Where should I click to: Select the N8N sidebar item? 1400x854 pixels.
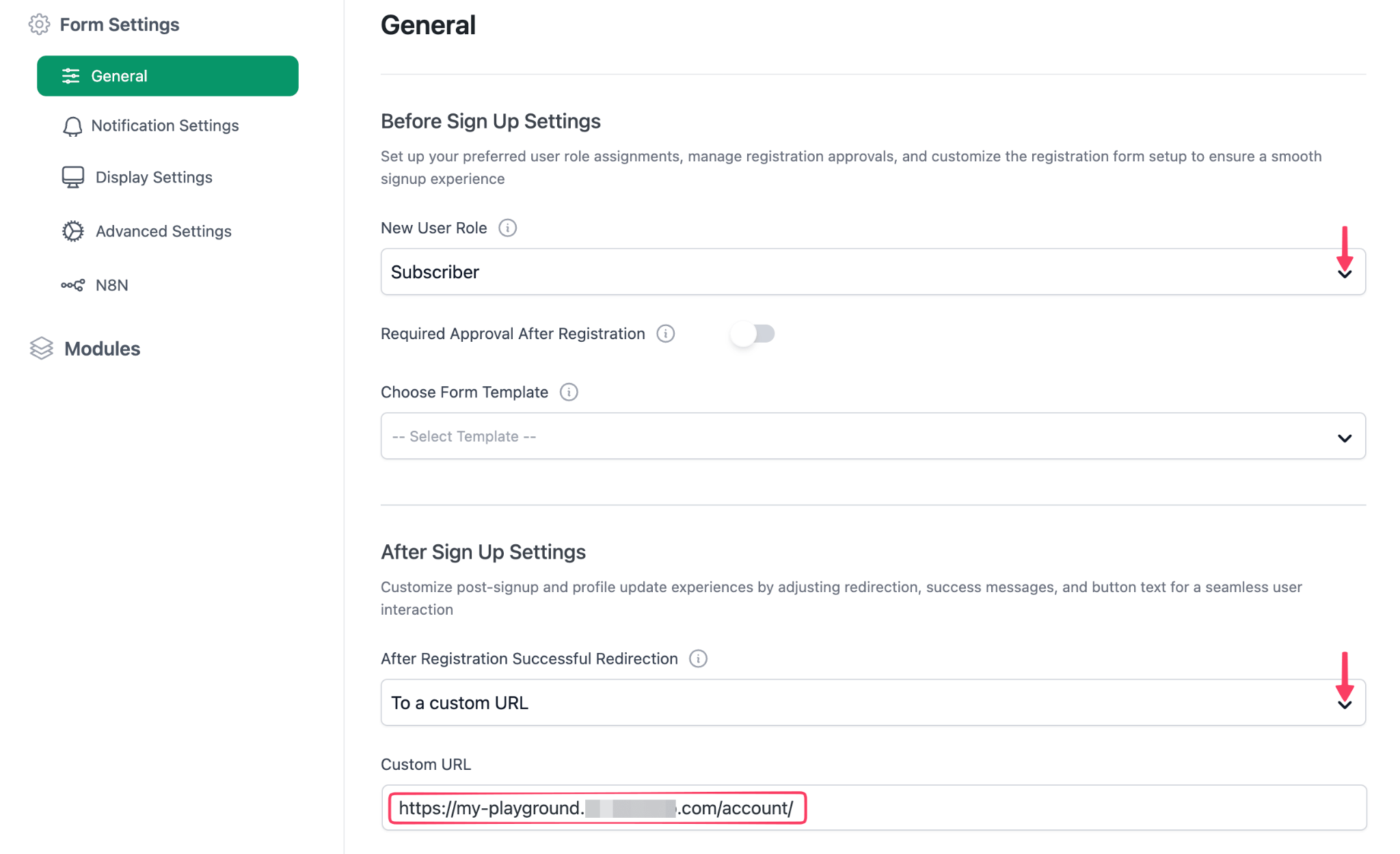pos(111,285)
